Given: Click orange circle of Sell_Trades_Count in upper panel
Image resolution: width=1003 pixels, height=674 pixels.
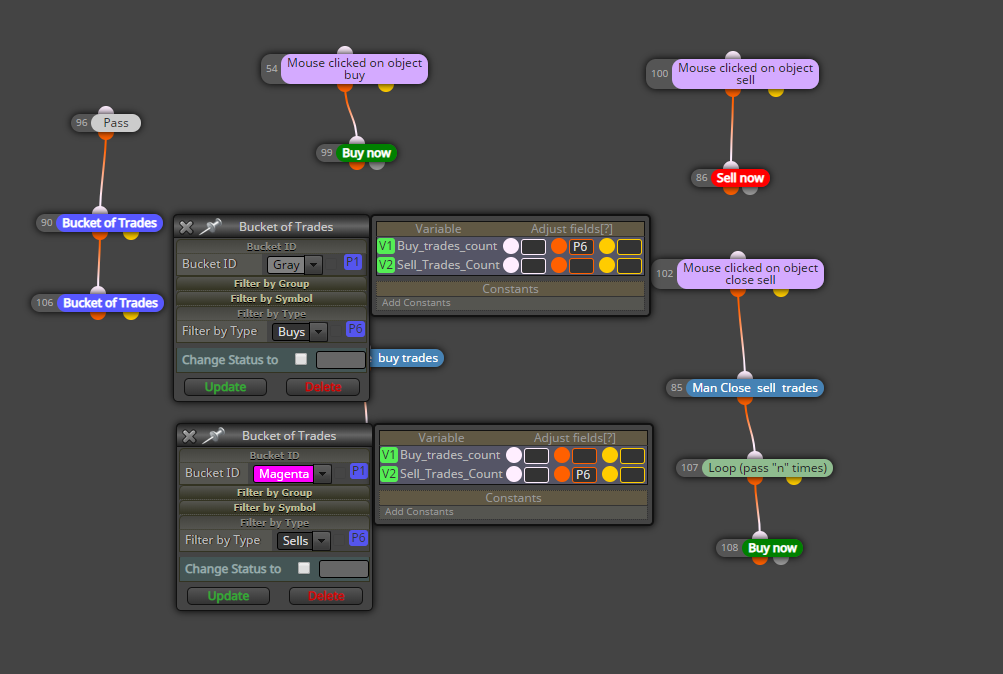Looking at the screenshot, I should click(558, 265).
